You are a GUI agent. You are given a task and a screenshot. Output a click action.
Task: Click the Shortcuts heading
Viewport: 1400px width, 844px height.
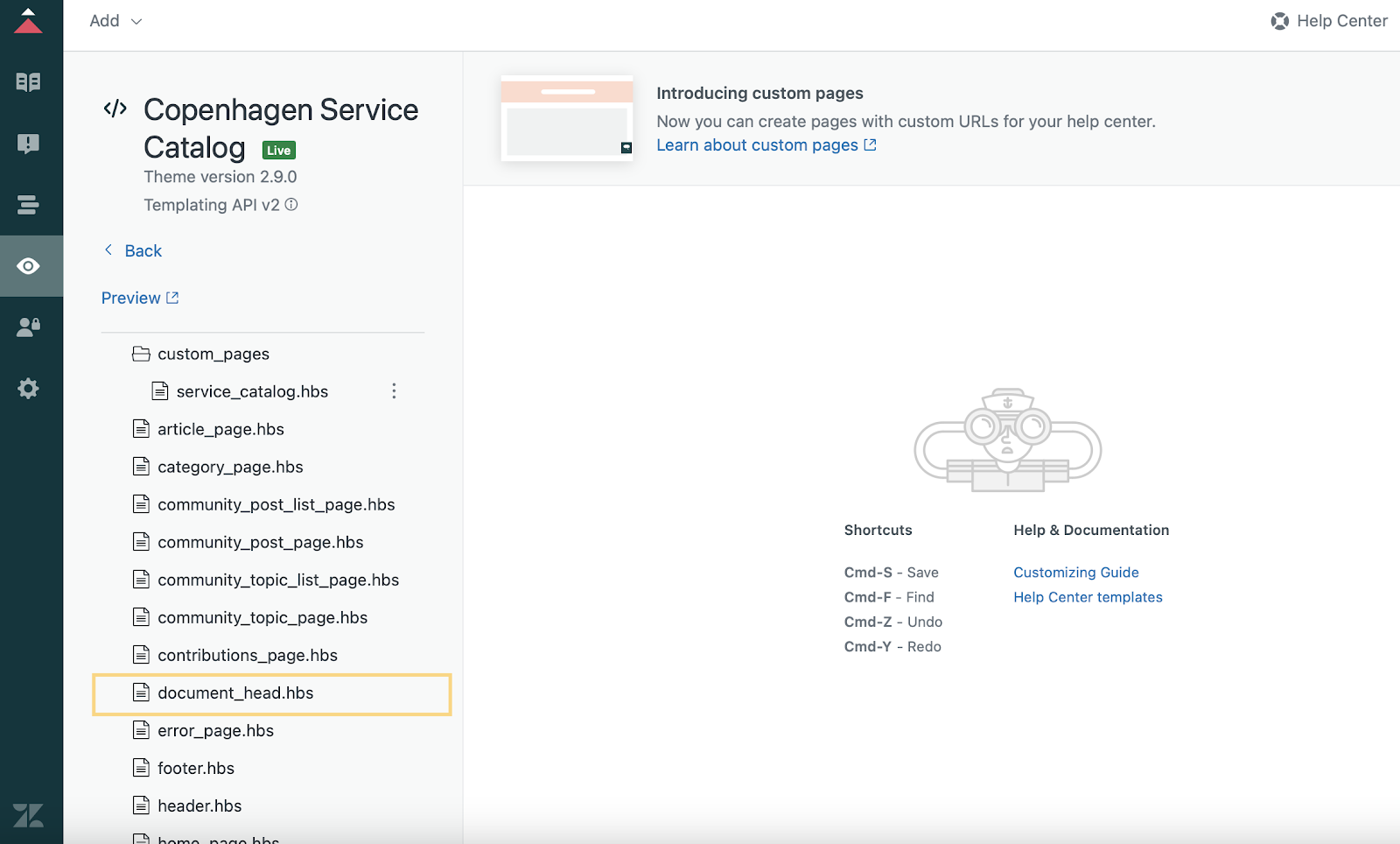pyautogui.click(x=878, y=530)
